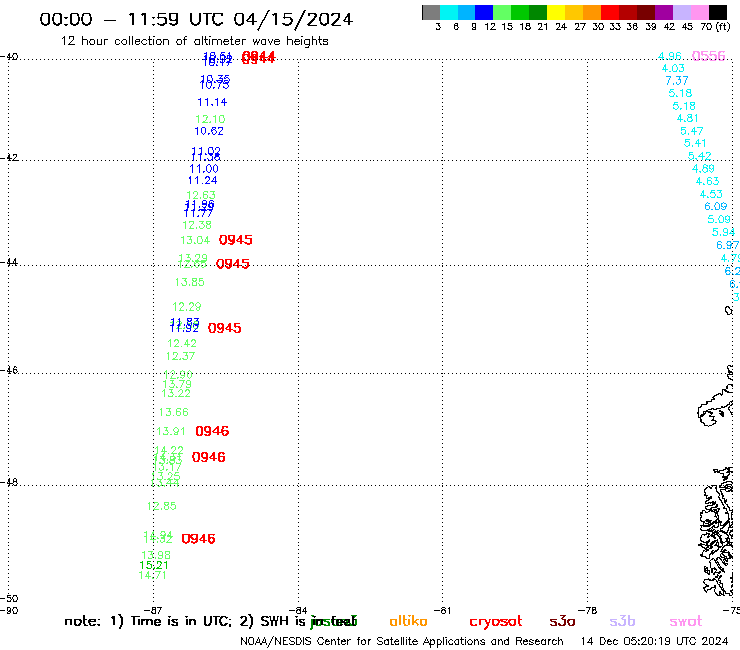
Task: Click the wave height value 14.71
Action: point(152,575)
